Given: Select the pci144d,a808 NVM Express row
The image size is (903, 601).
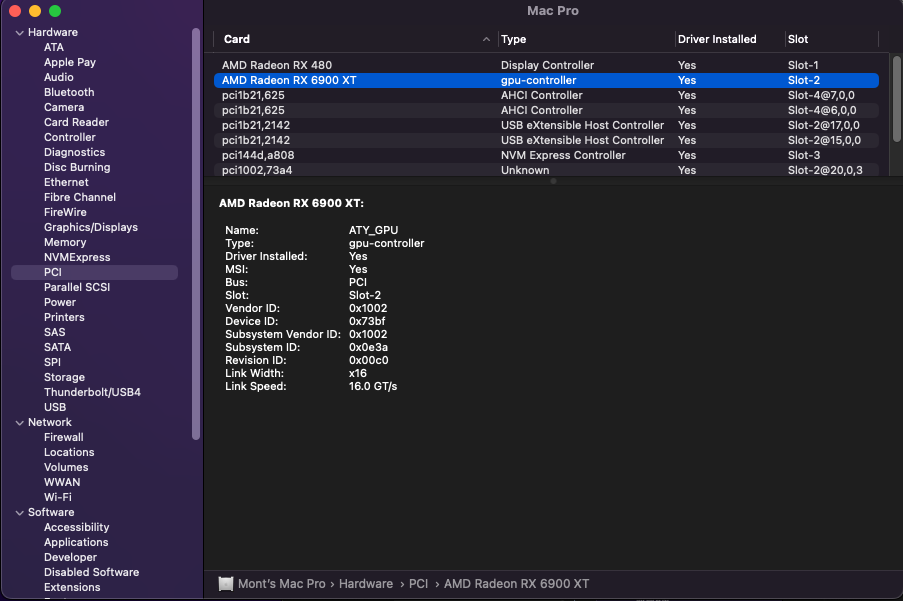Looking at the screenshot, I should point(546,155).
